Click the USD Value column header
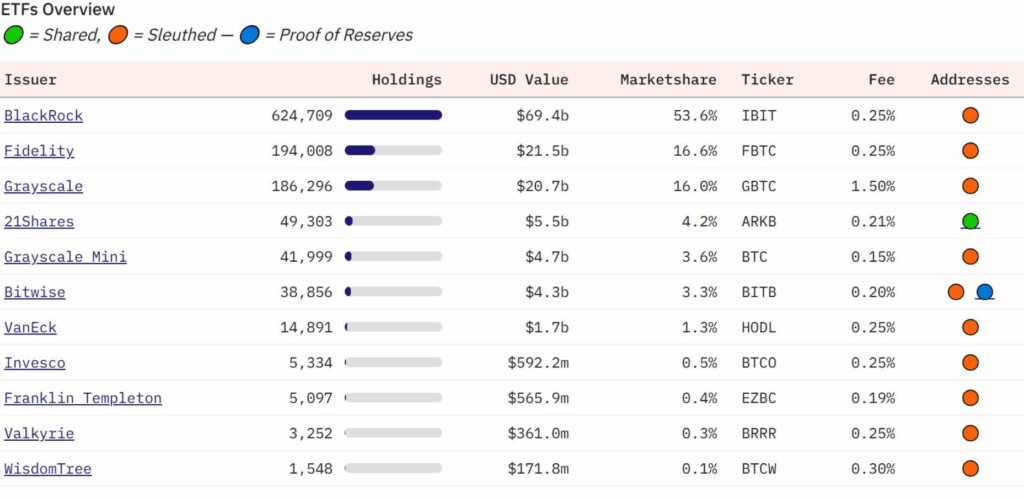Image resolution: width=1024 pixels, height=498 pixels. [x=529, y=80]
